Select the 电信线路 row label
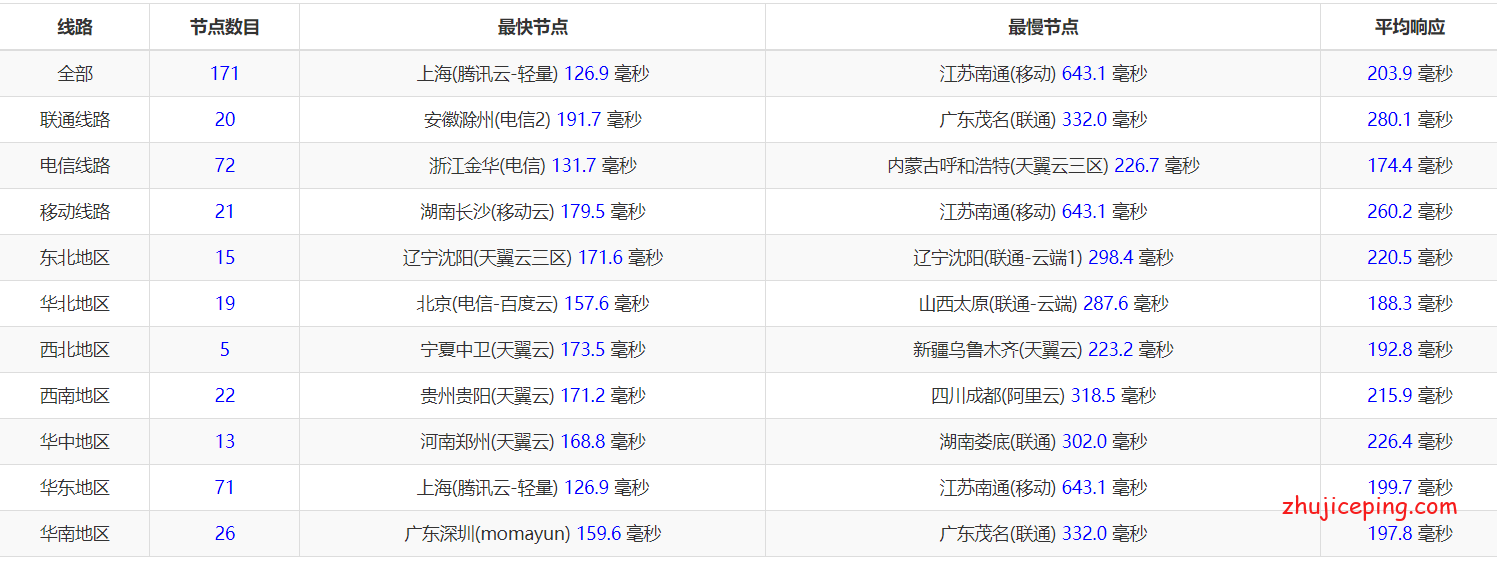Screen dimensions: 1497x561 75,166
